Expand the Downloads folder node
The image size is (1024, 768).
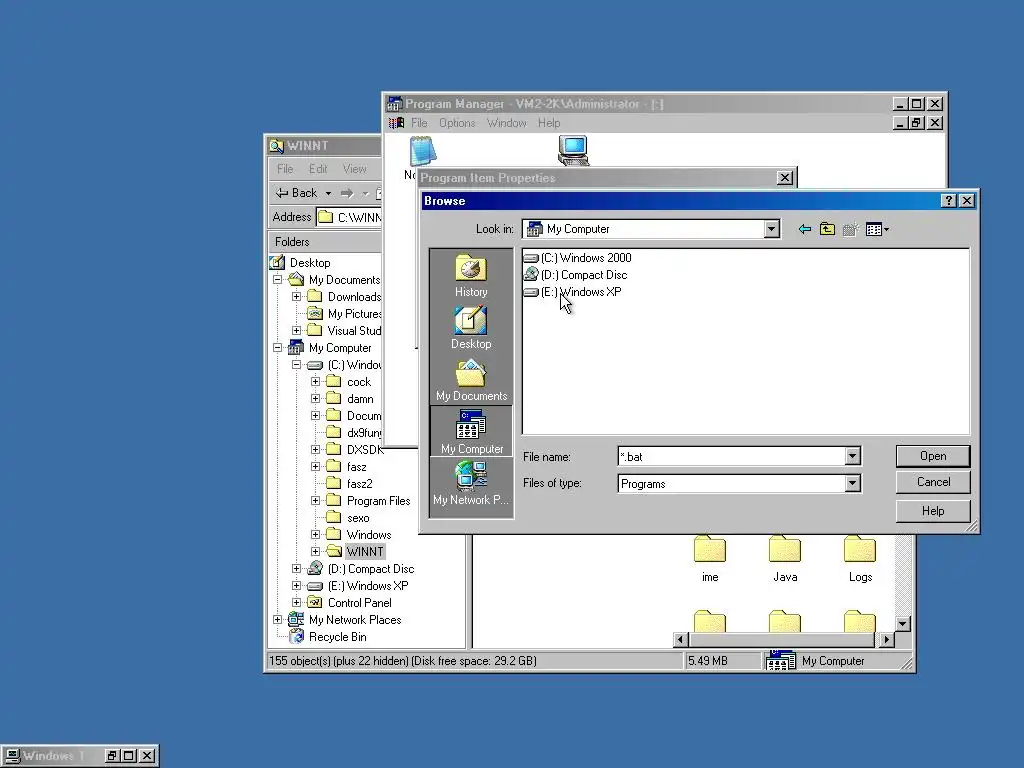pyautogui.click(x=296, y=296)
